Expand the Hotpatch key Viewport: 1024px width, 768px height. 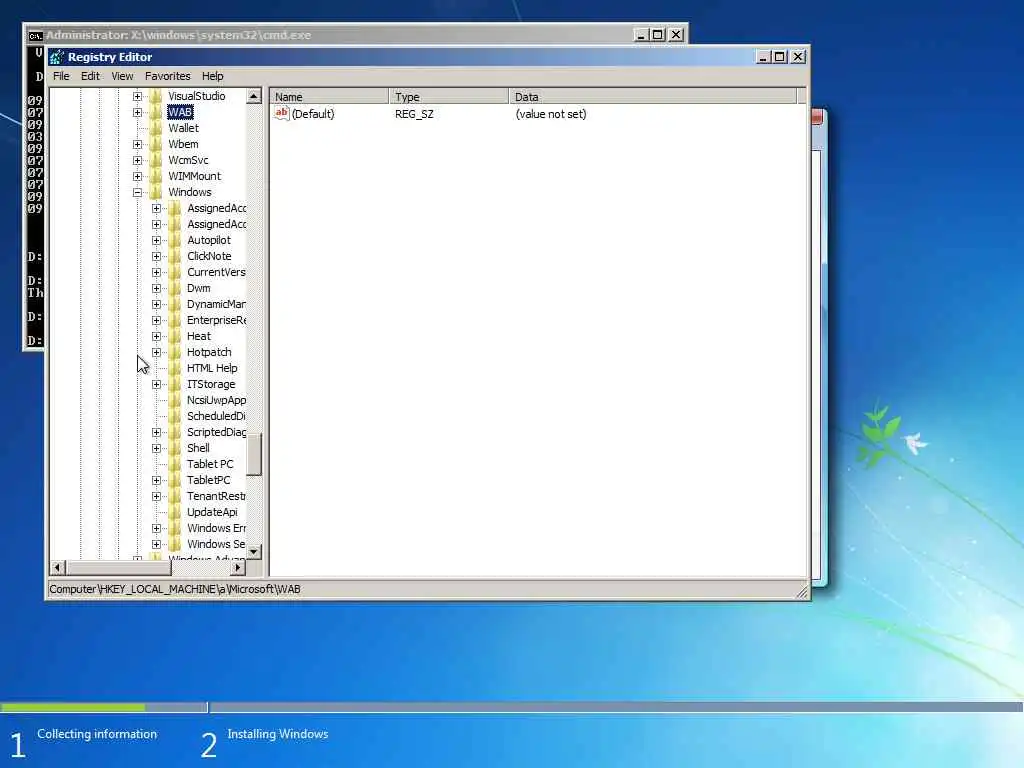pos(156,353)
